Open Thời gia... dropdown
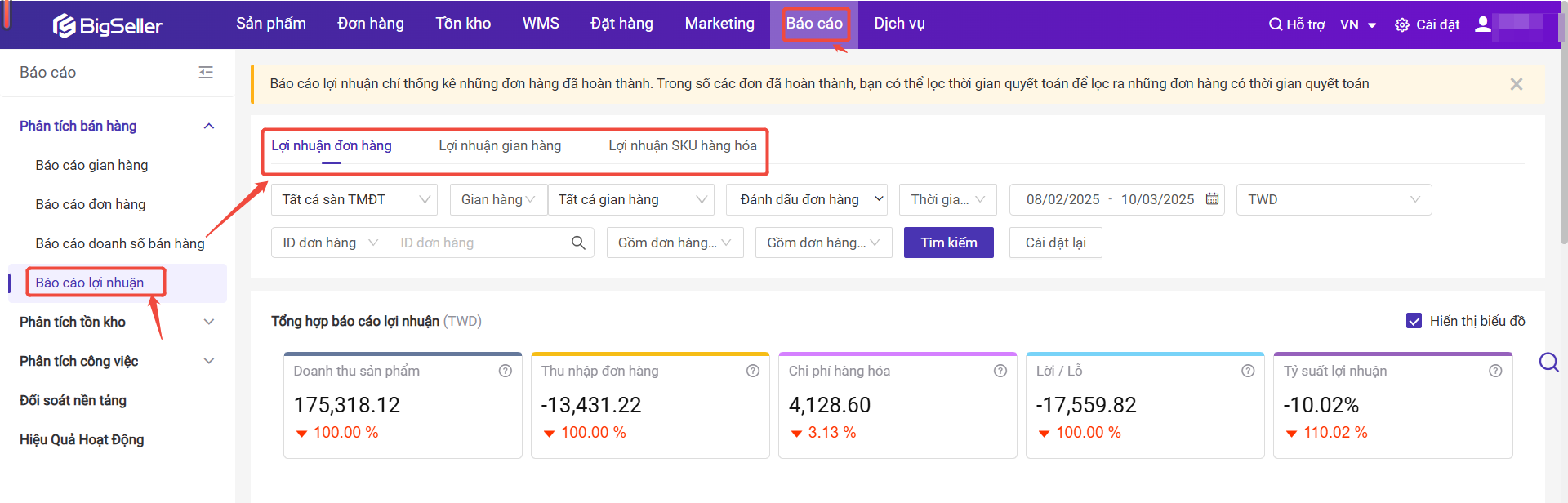This screenshot has height=503, width=1568. click(948, 199)
